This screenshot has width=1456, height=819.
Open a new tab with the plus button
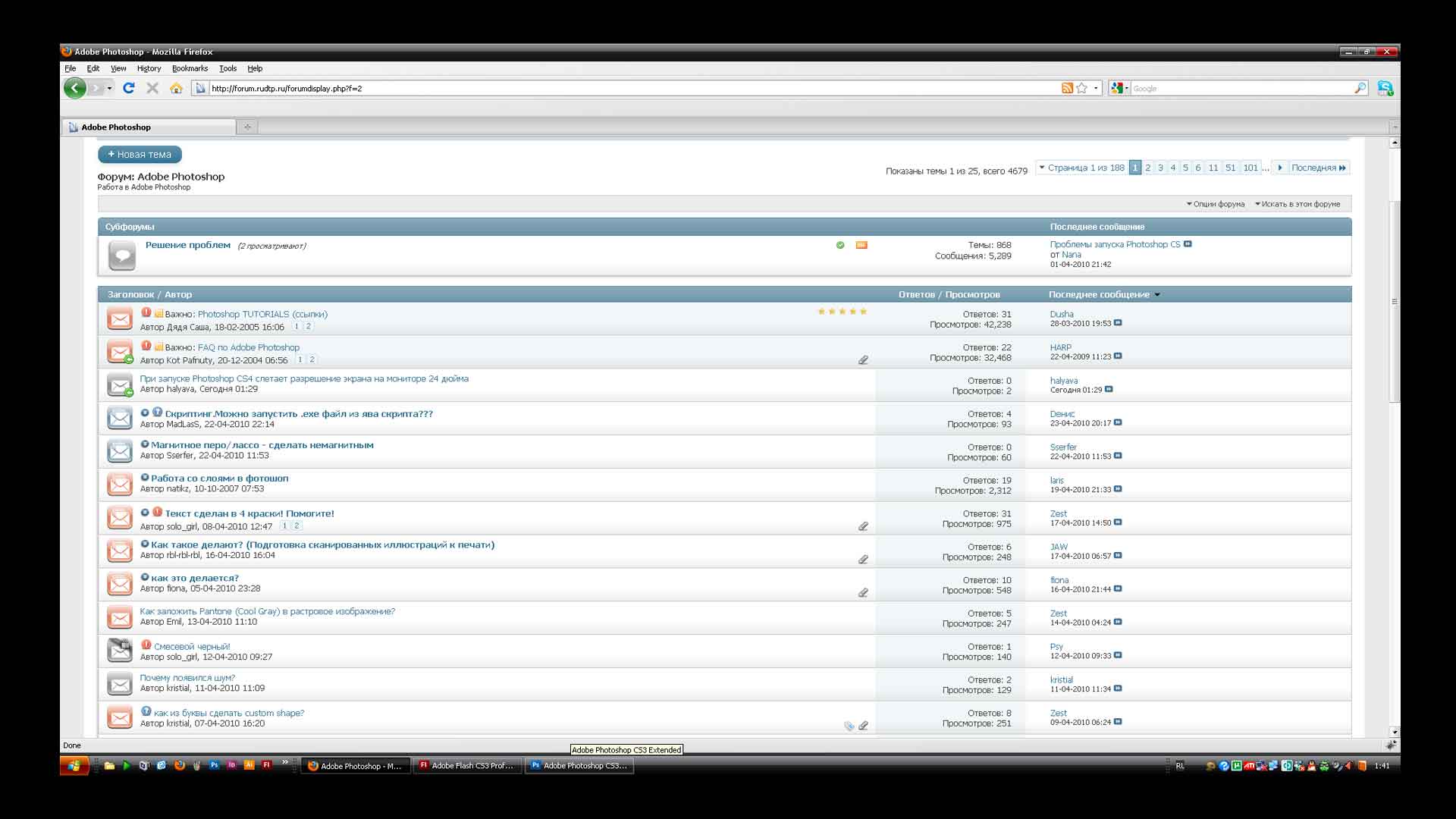click(x=247, y=127)
